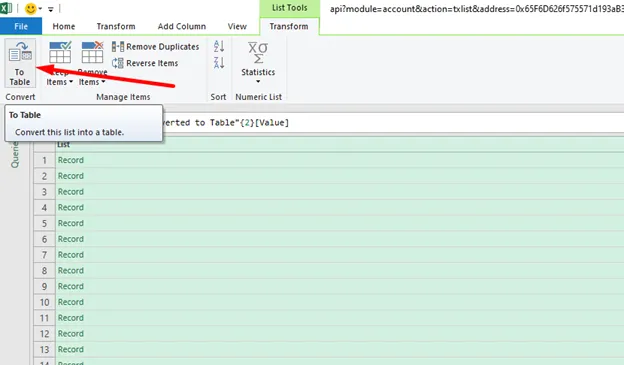Viewport: 624px width, 365px height.
Task: Select the List Tools Transform tab
Action: (289, 26)
